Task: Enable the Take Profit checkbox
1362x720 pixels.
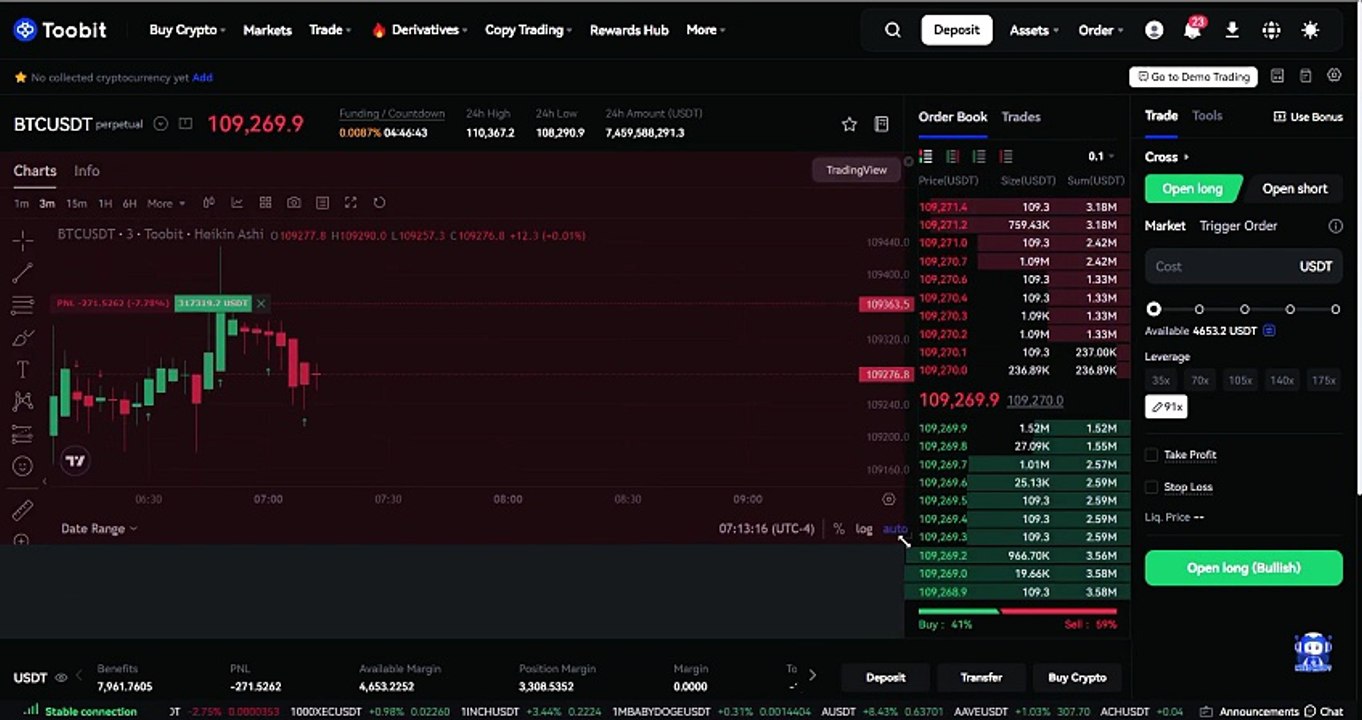Action: pos(1151,455)
